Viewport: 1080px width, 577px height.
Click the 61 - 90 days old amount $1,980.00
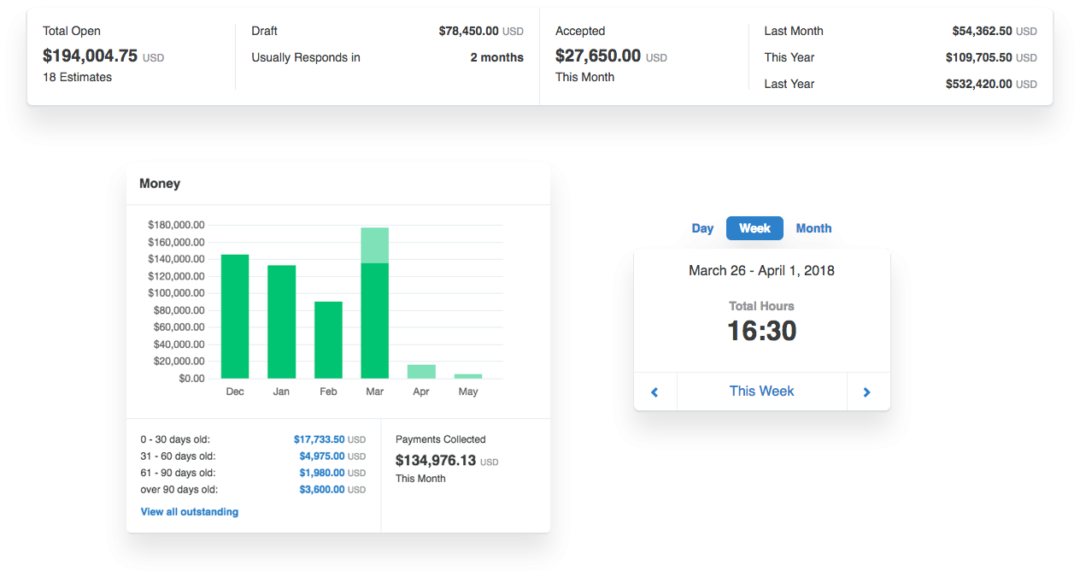point(321,473)
